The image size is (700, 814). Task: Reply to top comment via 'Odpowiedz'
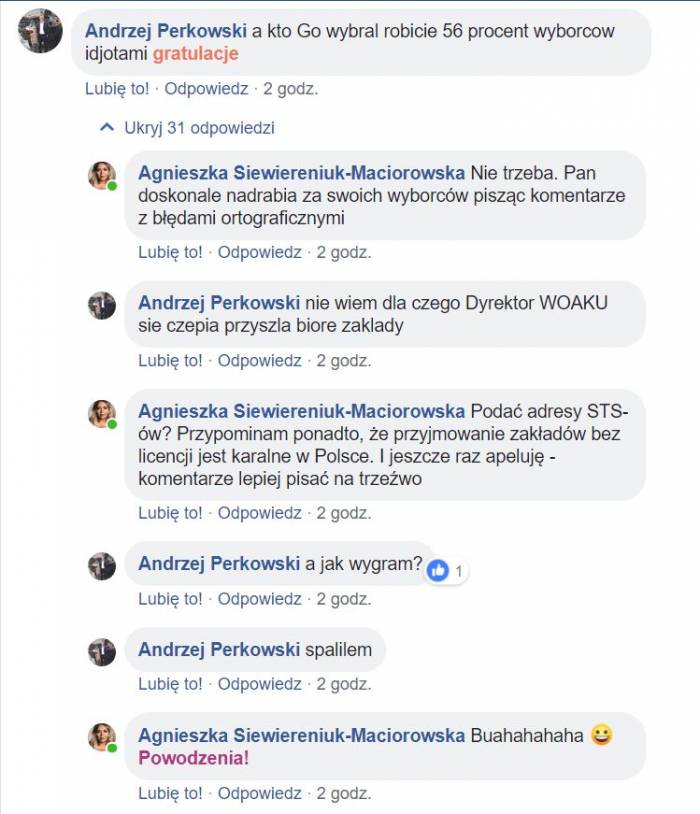tap(206, 89)
